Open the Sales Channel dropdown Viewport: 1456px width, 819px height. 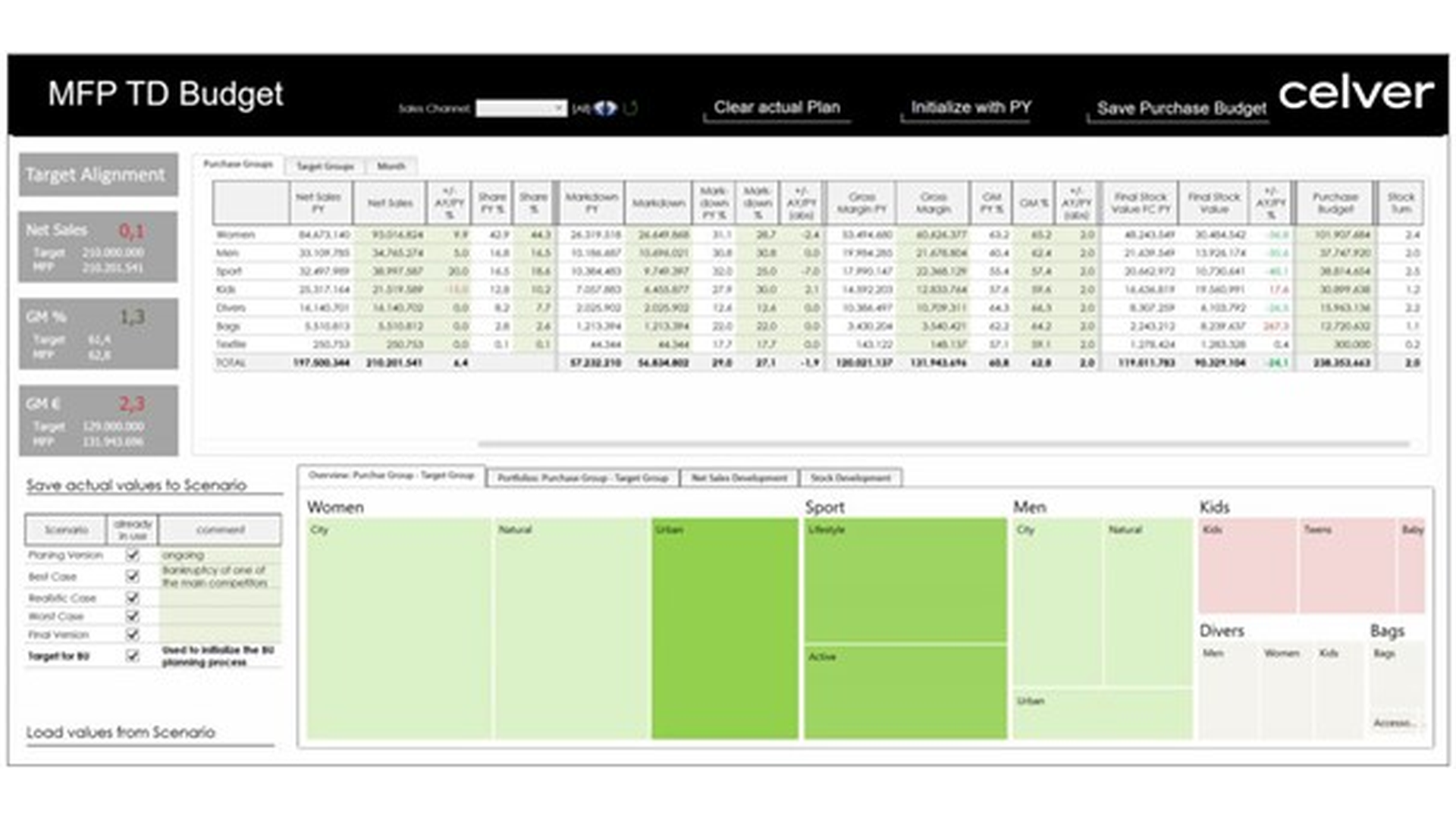coord(558,108)
